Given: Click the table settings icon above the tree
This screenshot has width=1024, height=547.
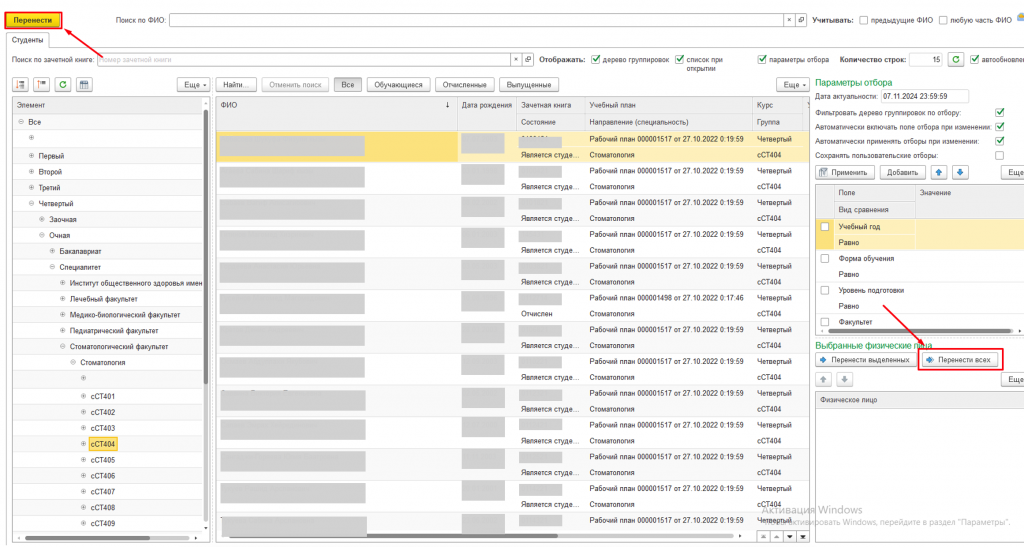Looking at the screenshot, I should click(x=84, y=86).
